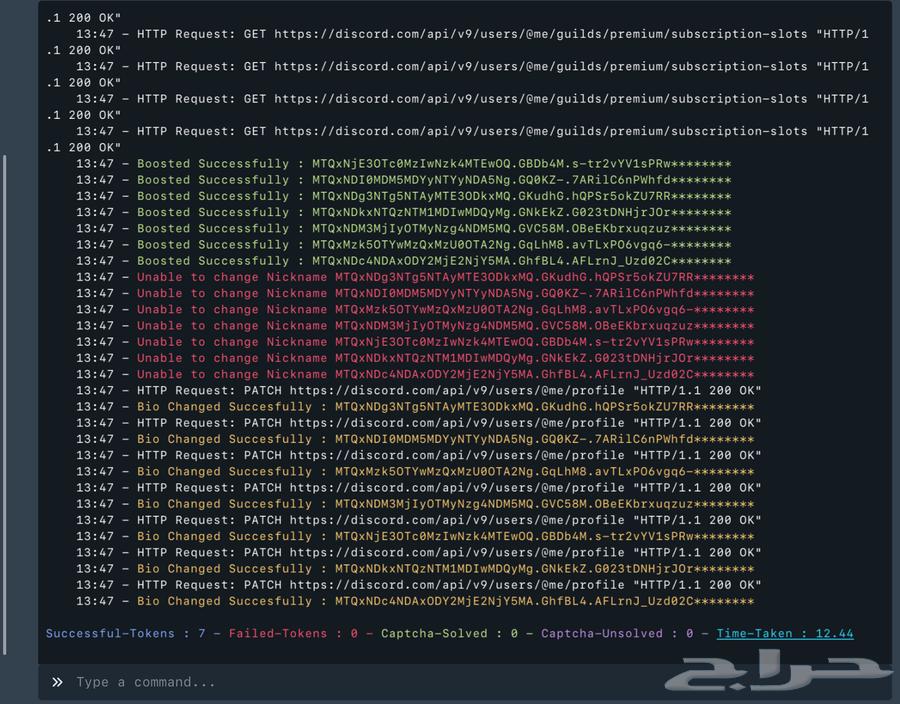Click the >> command prompt icon
This screenshot has width=900, height=704.
pos(57,682)
